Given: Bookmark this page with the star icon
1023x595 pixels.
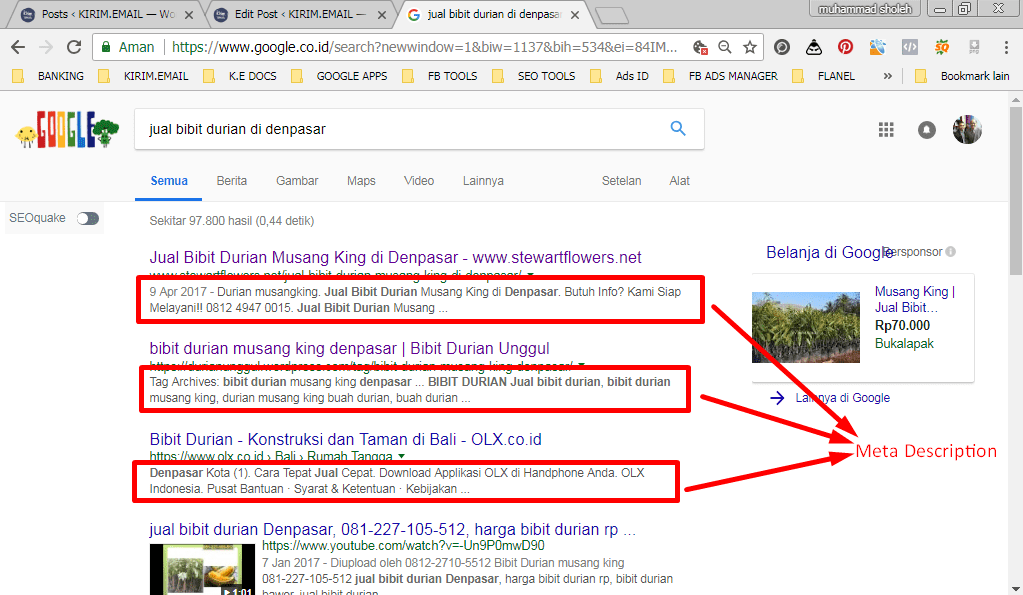Looking at the screenshot, I should (751, 47).
